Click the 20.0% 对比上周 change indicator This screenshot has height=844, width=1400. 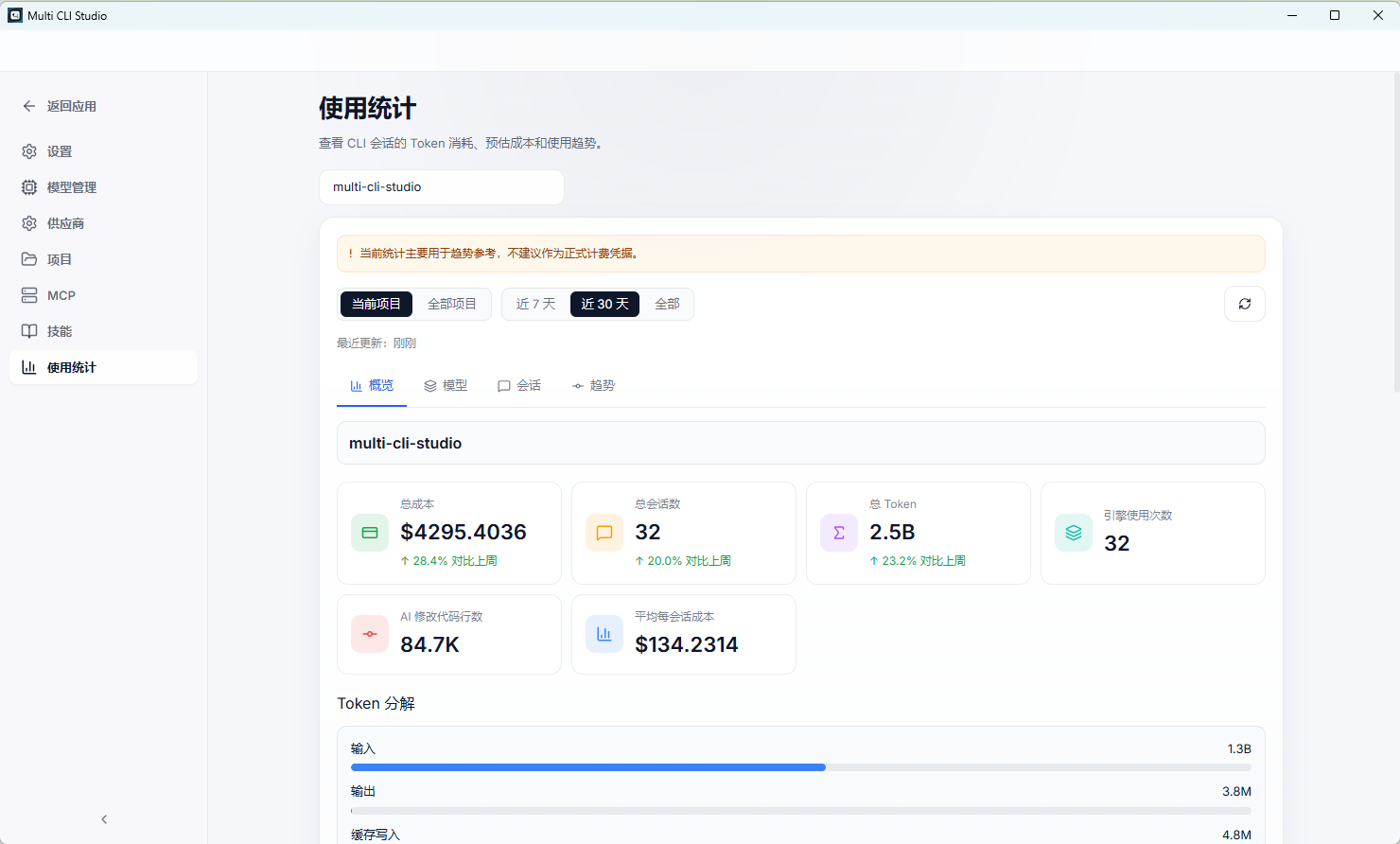(x=683, y=561)
